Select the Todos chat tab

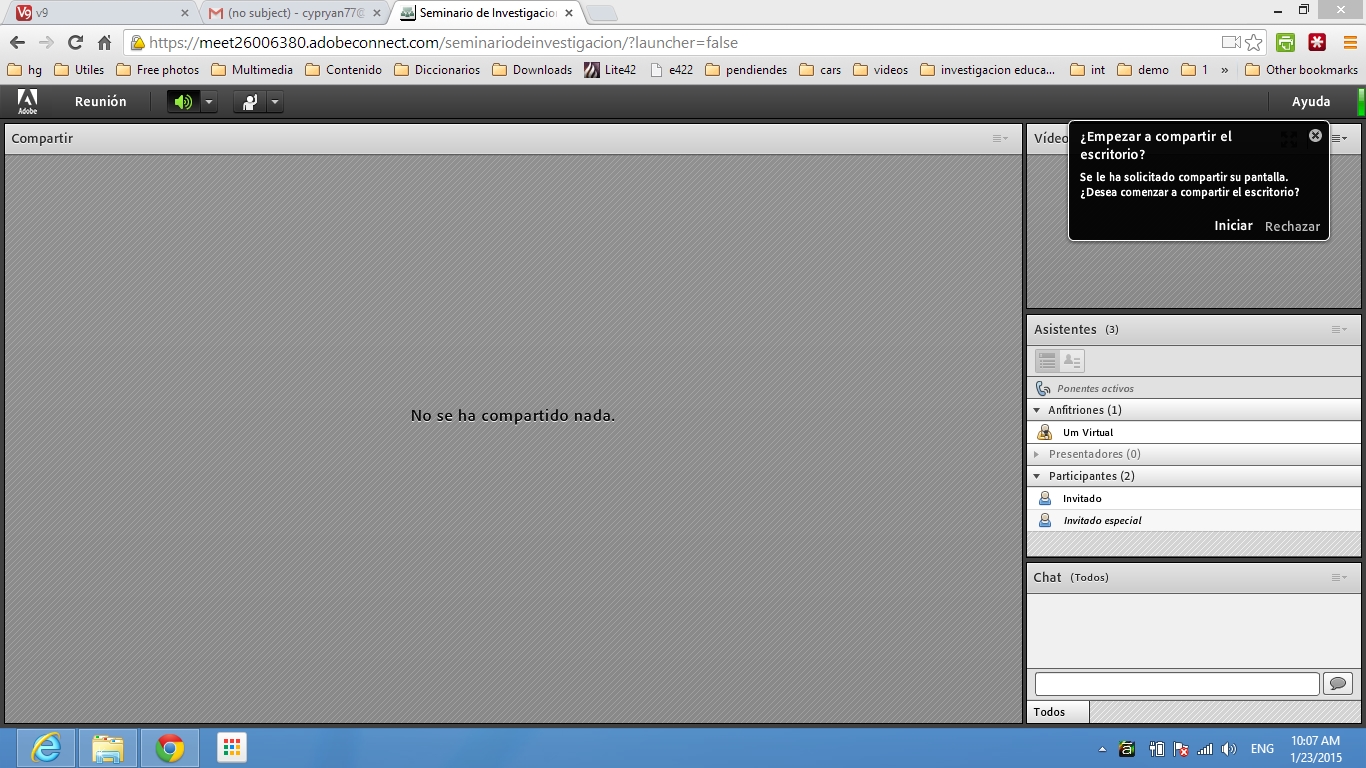coord(1058,712)
